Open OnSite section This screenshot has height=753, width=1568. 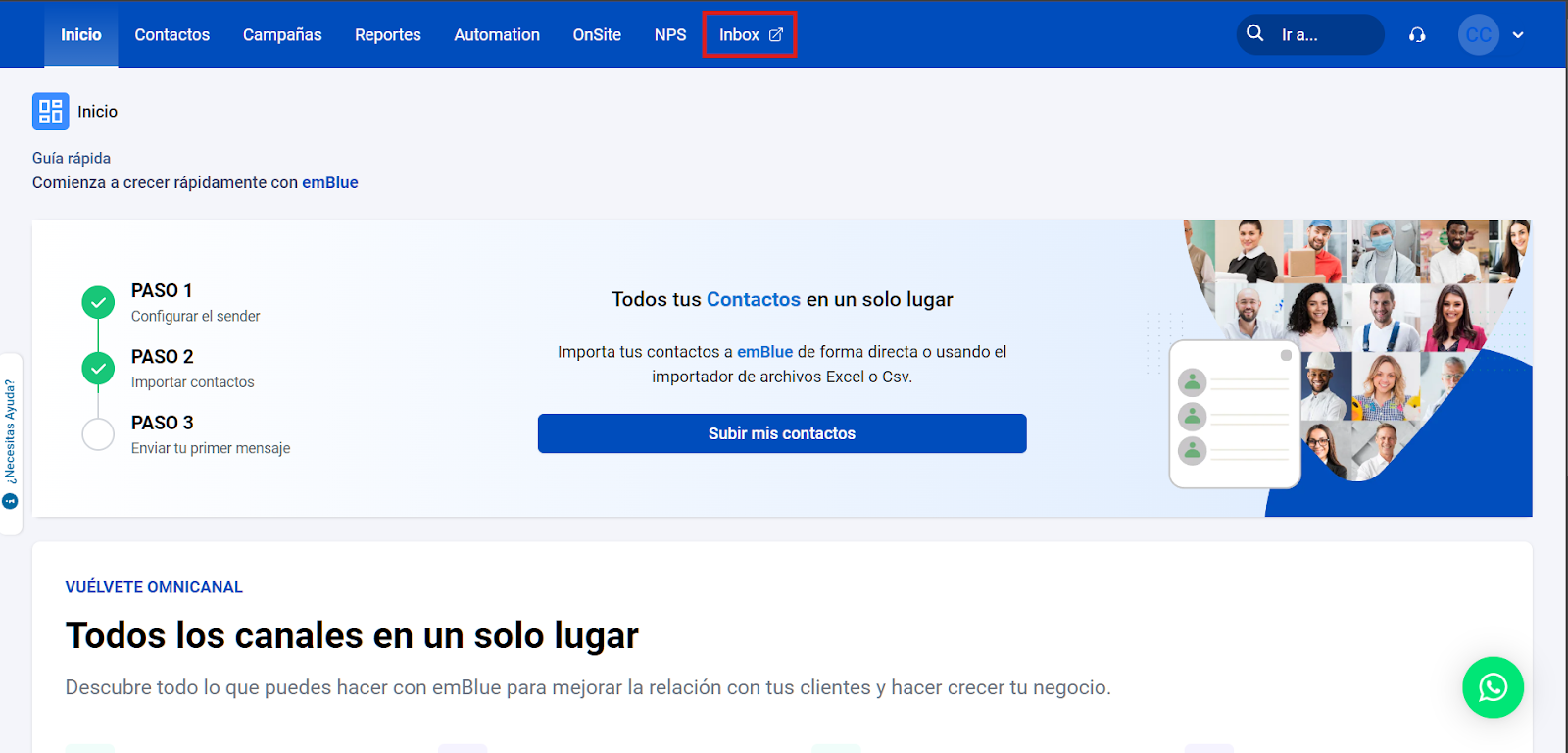click(597, 34)
